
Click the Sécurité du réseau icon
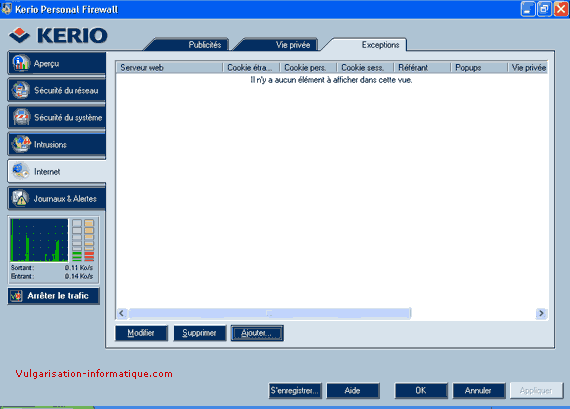pyautogui.click(x=21, y=90)
